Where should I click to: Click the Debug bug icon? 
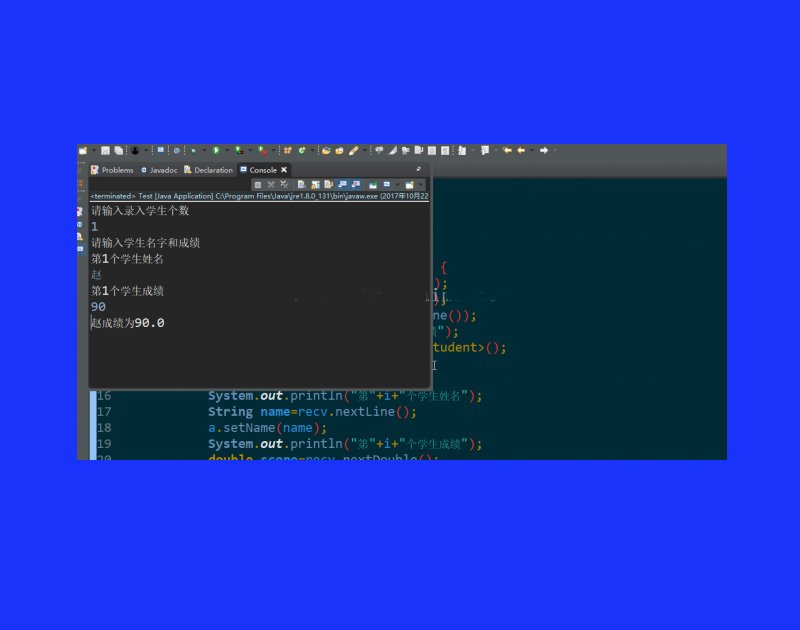pos(193,150)
